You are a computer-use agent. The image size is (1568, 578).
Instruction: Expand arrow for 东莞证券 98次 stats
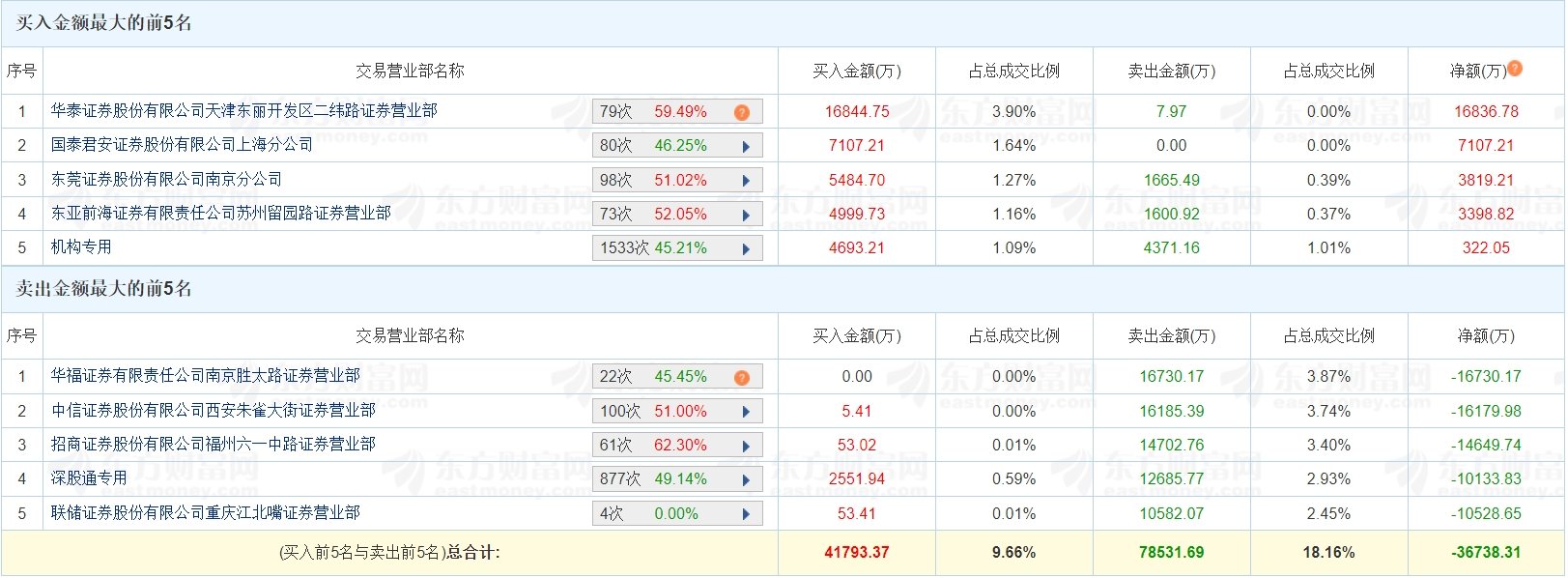746,181
